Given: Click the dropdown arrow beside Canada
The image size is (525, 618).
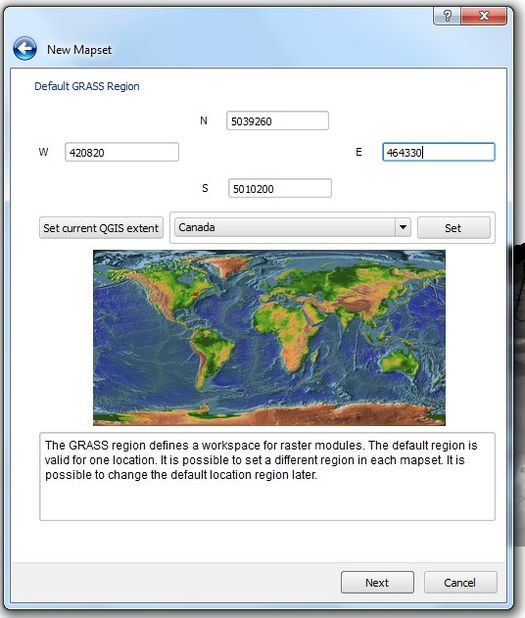Looking at the screenshot, I should click(403, 227).
